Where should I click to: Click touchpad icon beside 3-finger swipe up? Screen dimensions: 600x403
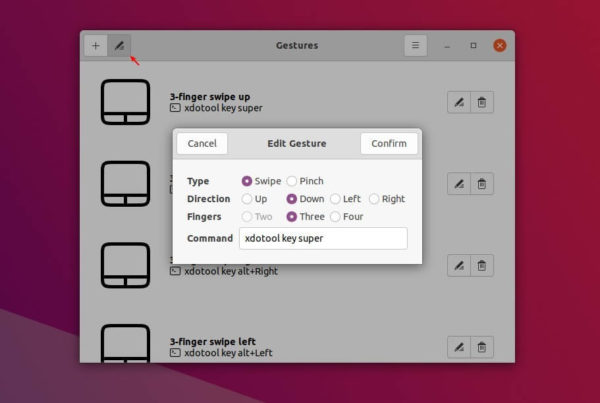click(x=125, y=102)
